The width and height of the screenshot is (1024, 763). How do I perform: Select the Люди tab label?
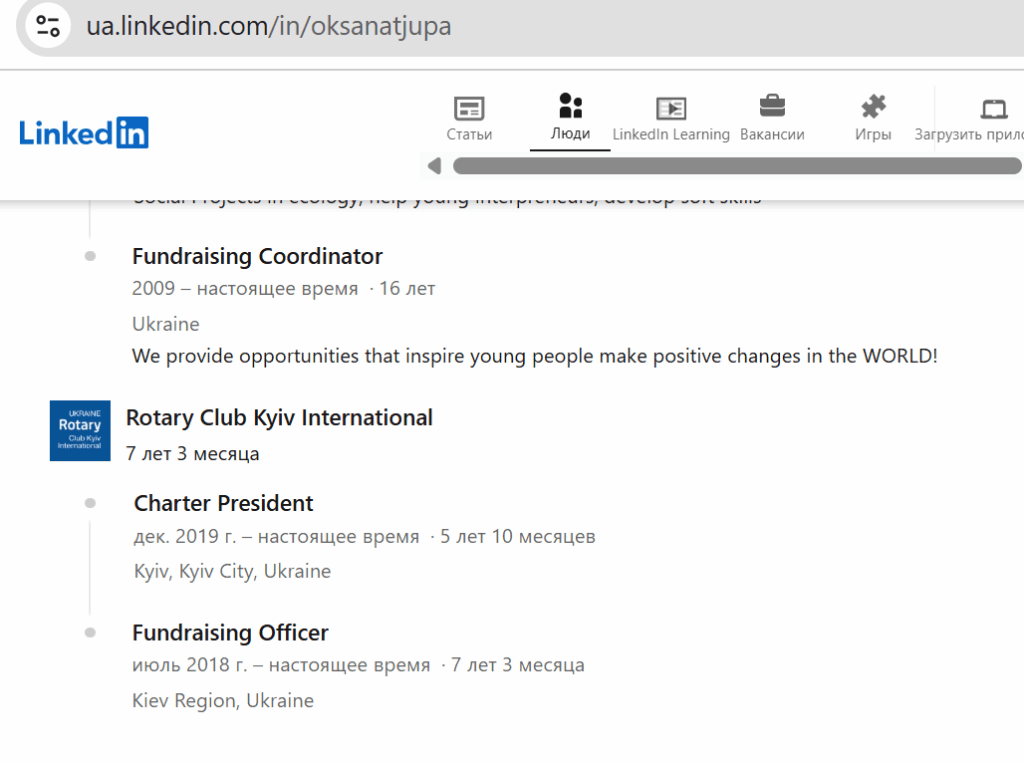click(570, 134)
